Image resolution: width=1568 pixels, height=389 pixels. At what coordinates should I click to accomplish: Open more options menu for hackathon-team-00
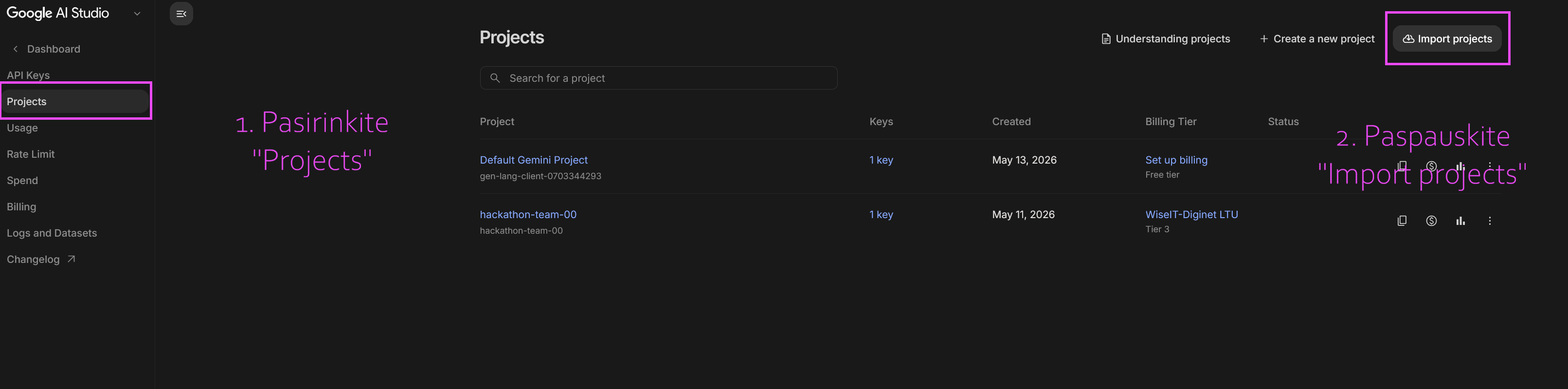click(1490, 221)
